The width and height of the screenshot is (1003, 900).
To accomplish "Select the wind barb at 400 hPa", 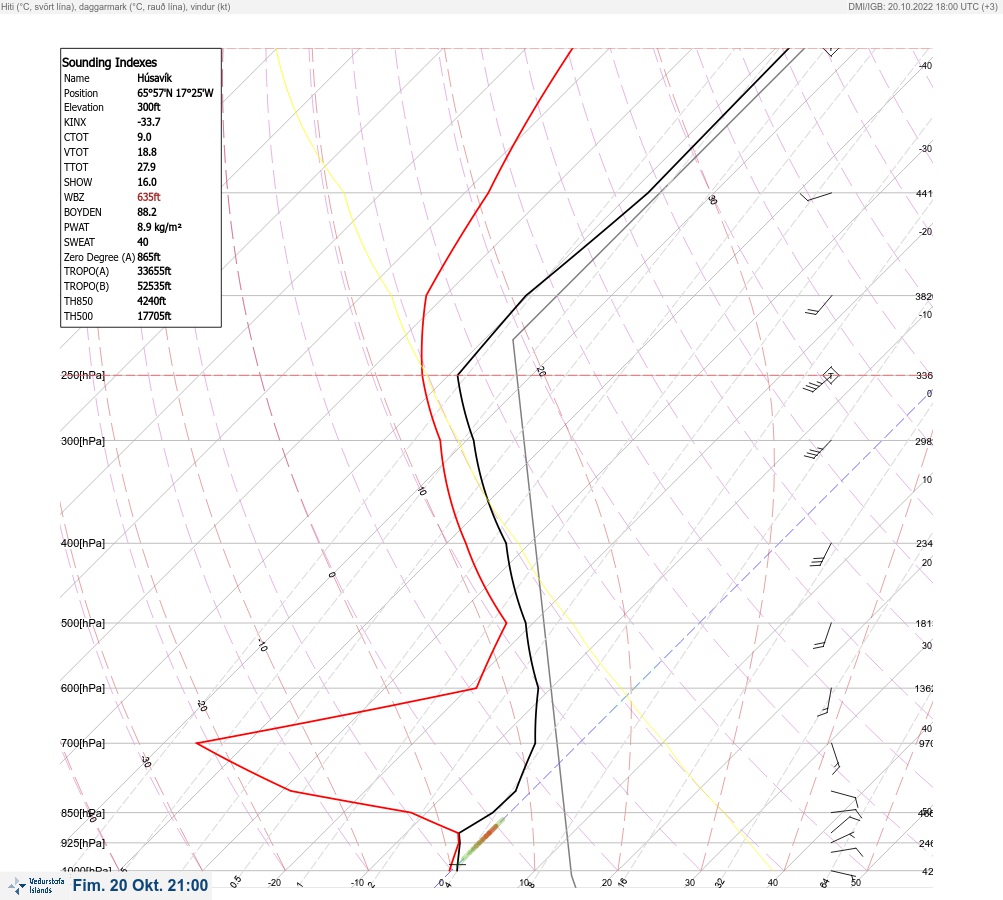I will pos(821,555).
